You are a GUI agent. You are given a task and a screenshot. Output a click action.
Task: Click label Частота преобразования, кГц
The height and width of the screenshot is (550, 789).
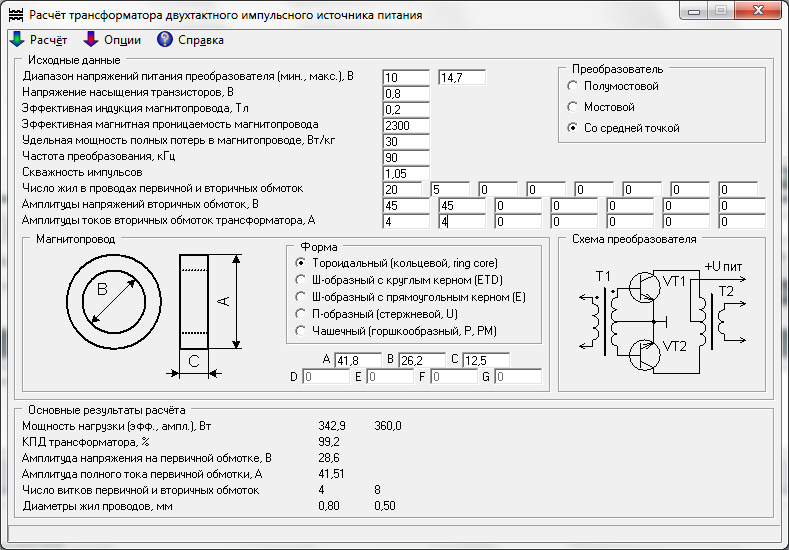[x=99, y=156]
